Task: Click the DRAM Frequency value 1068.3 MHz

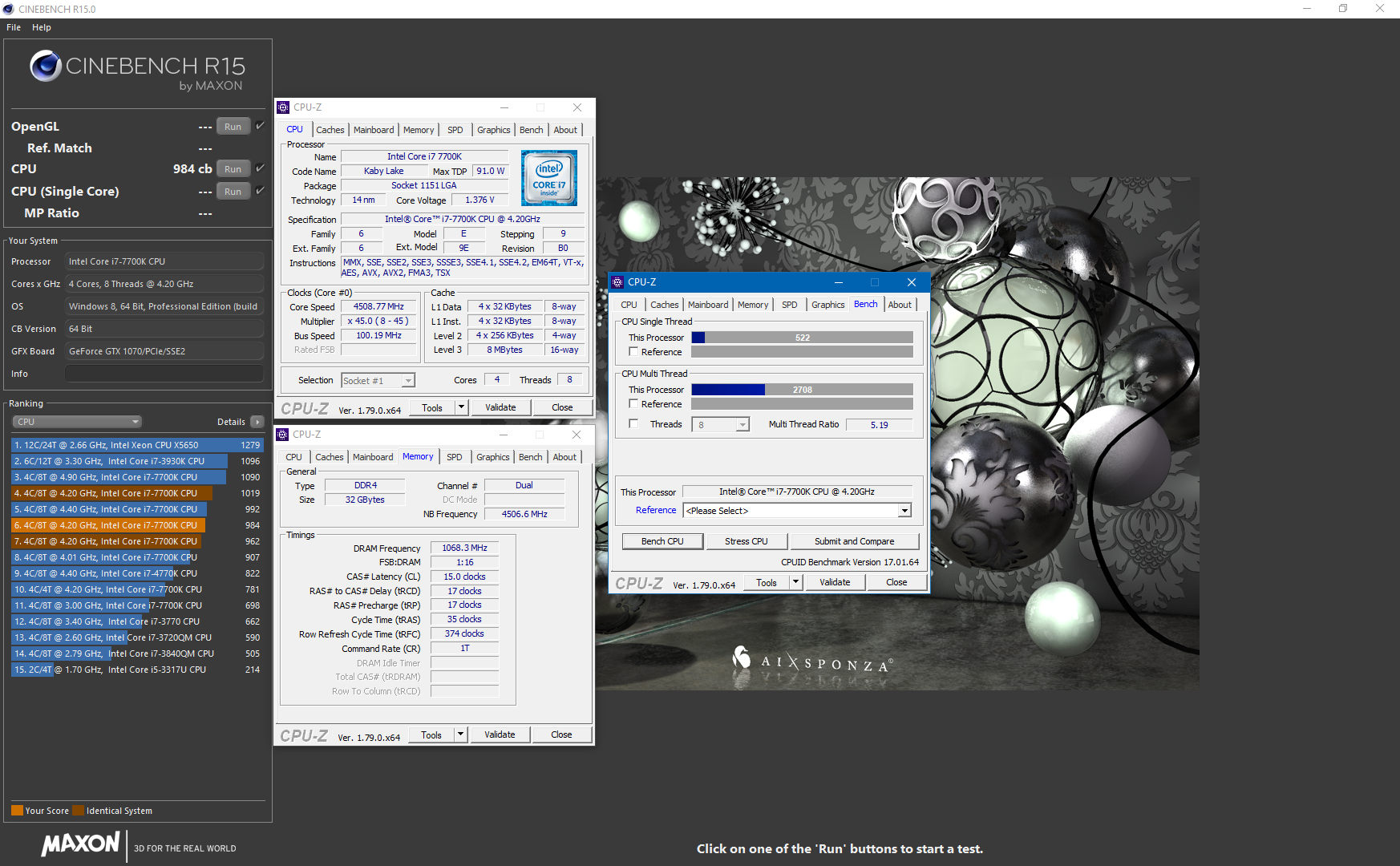Action: (465, 548)
